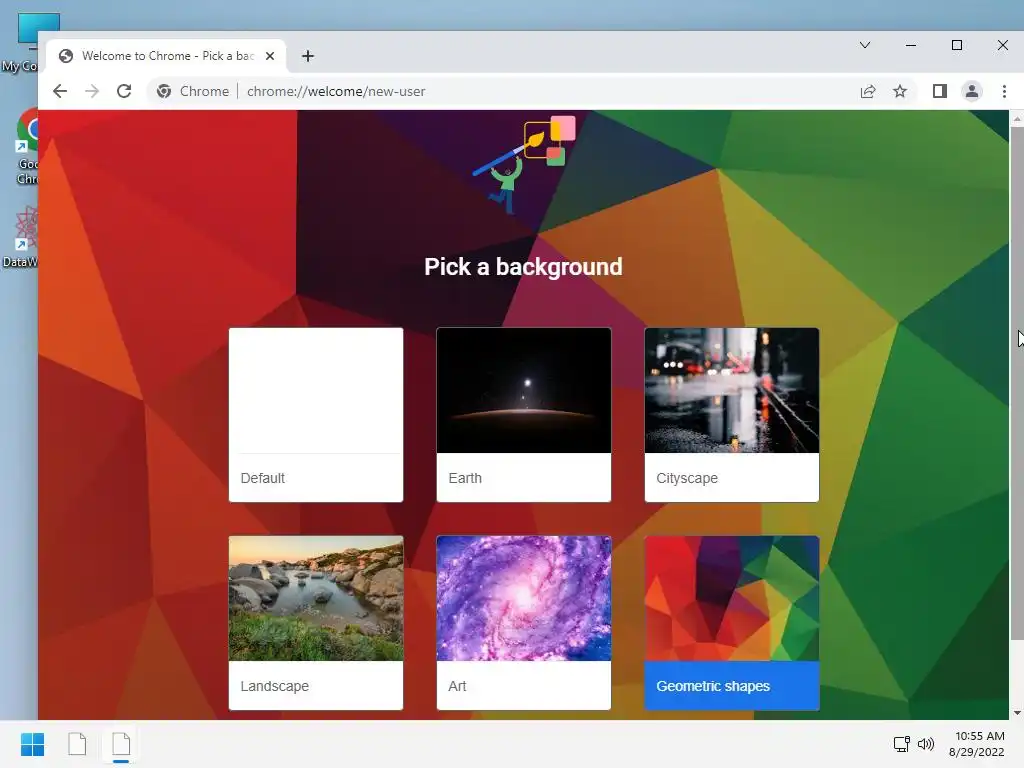Close the Welcome to Chrome tab
Viewport: 1024px width, 768px height.
pyautogui.click(x=270, y=56)
